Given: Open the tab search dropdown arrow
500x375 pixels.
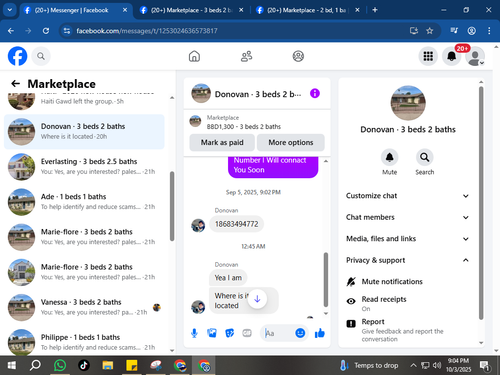Looking at the screenshot, I should coord(10,10).
